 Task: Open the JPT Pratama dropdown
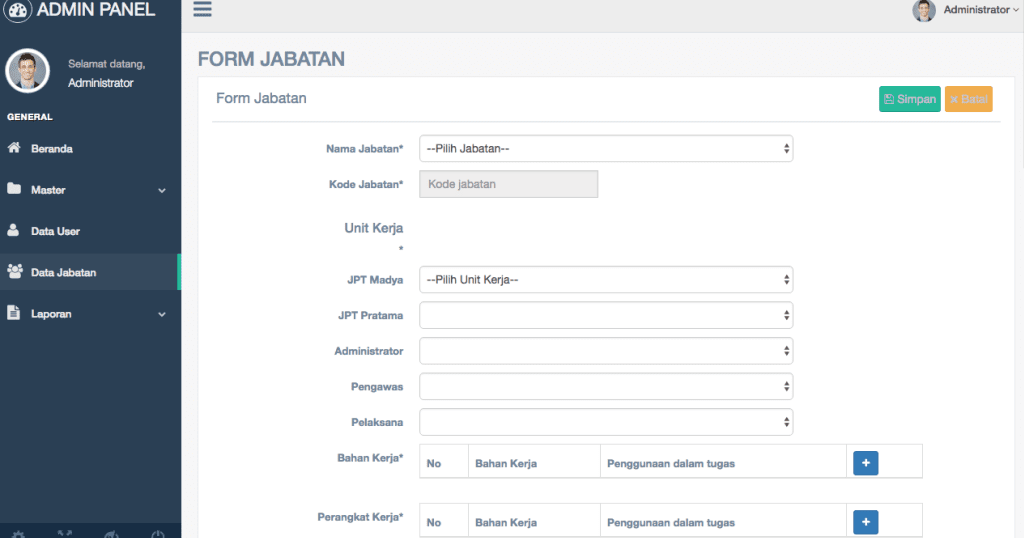click(x=606, y=315)
